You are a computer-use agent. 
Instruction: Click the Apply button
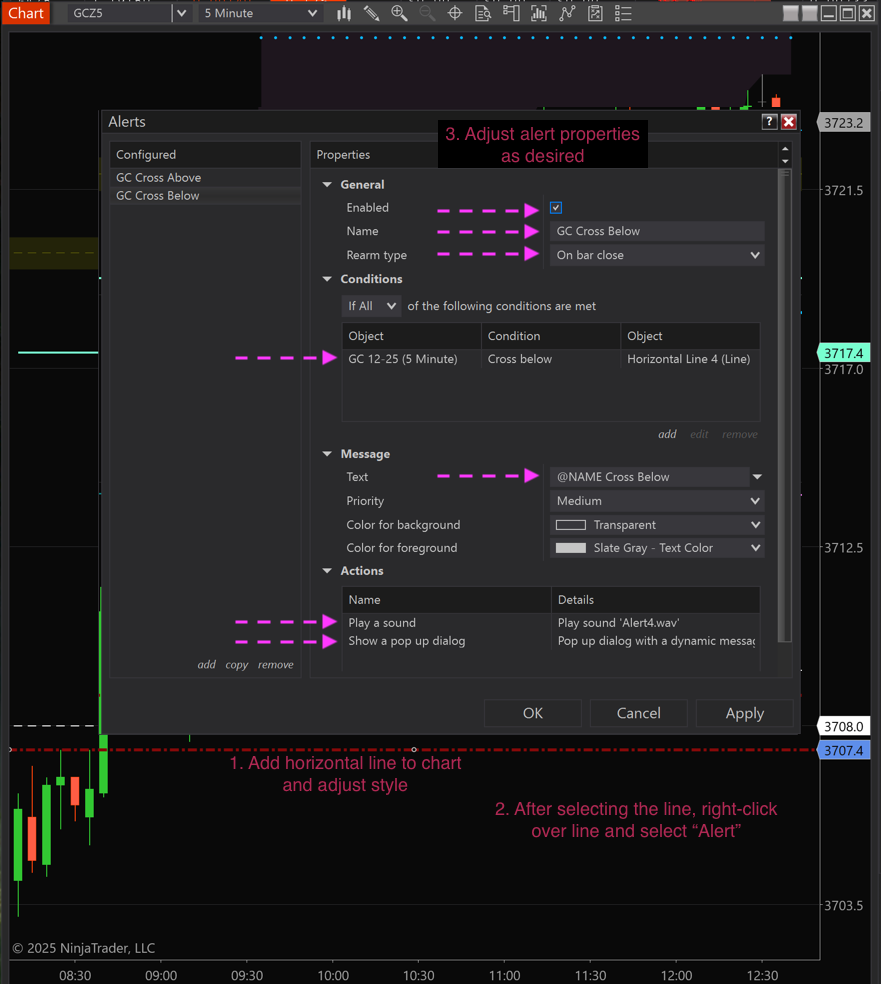pos(744,713)
